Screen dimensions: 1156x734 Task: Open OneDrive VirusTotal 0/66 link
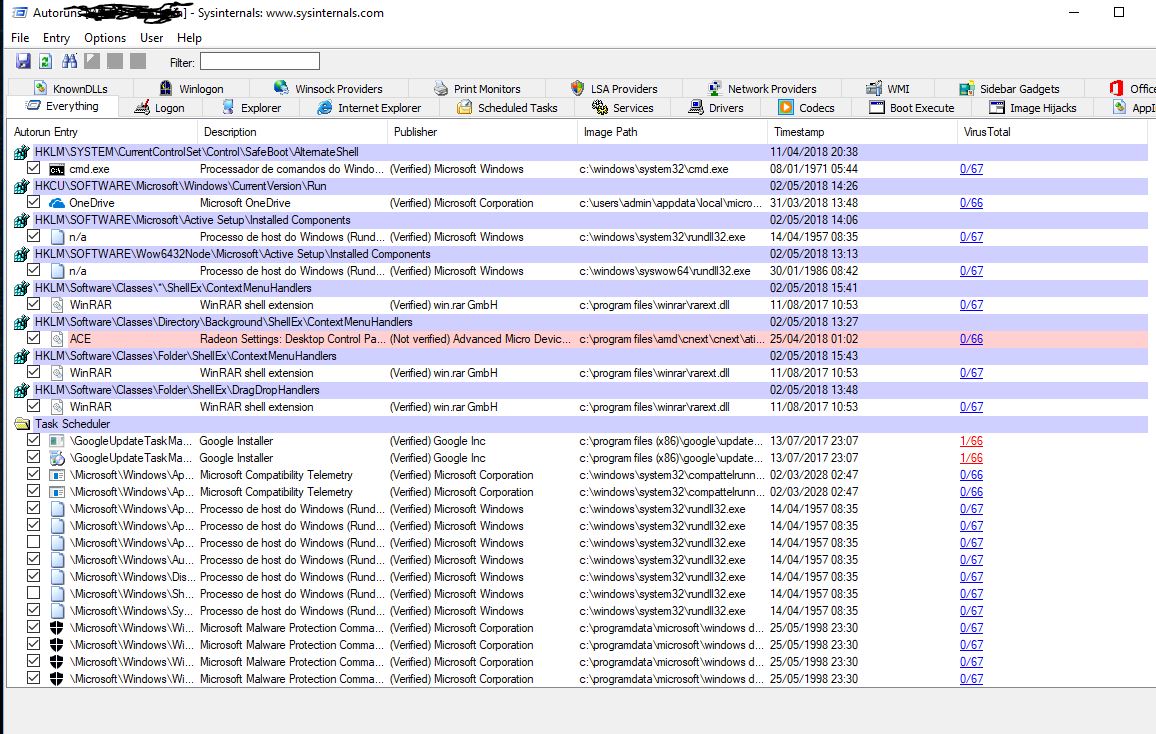pyautogui.click(x=971, y=203)
